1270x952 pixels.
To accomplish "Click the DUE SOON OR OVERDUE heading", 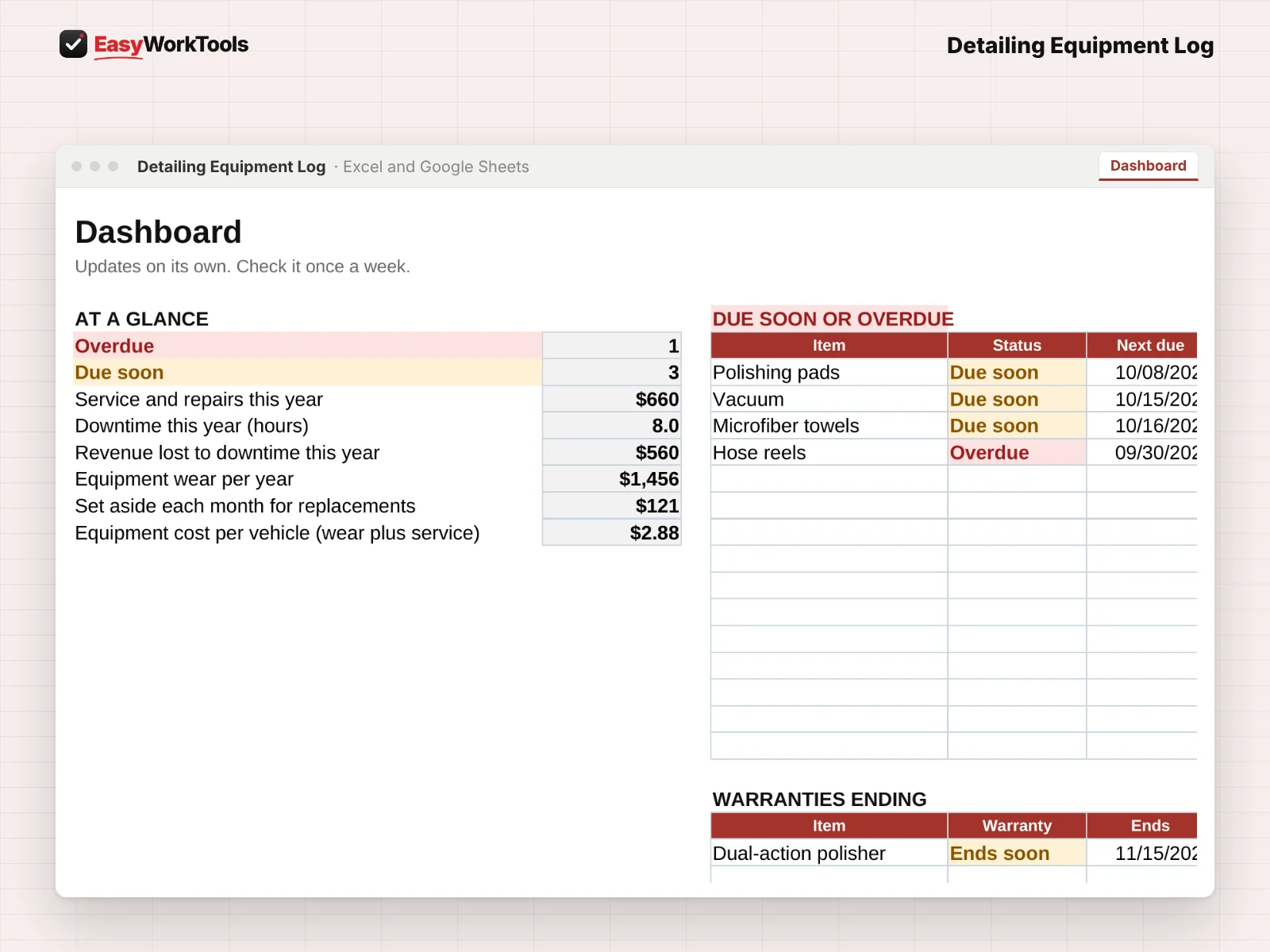I will coord(833,319).
